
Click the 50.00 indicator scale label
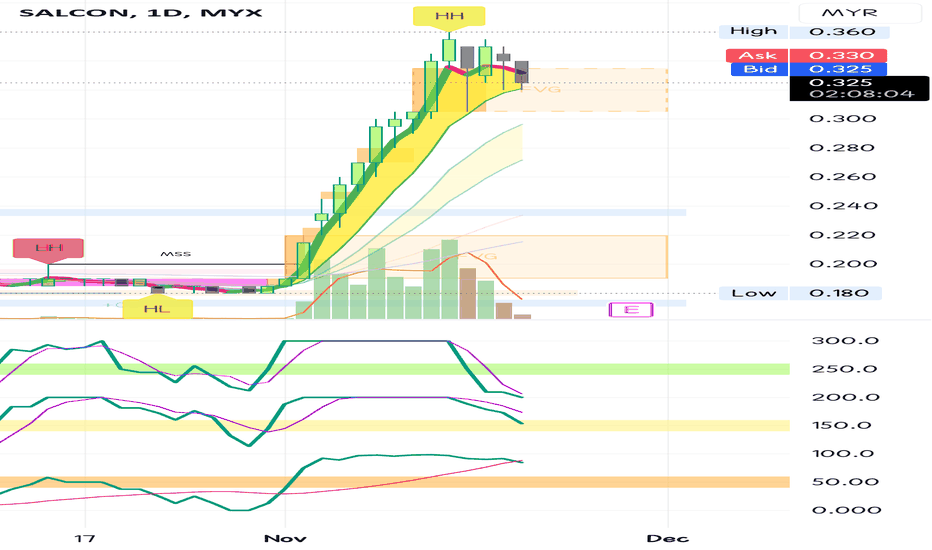[x=845, y=482]
